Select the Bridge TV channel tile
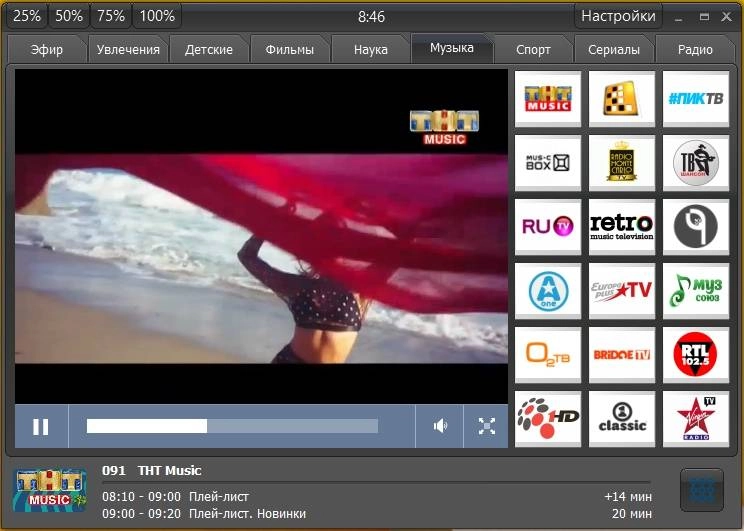Screen dimensions: 744x531 [x=622, y=354]
